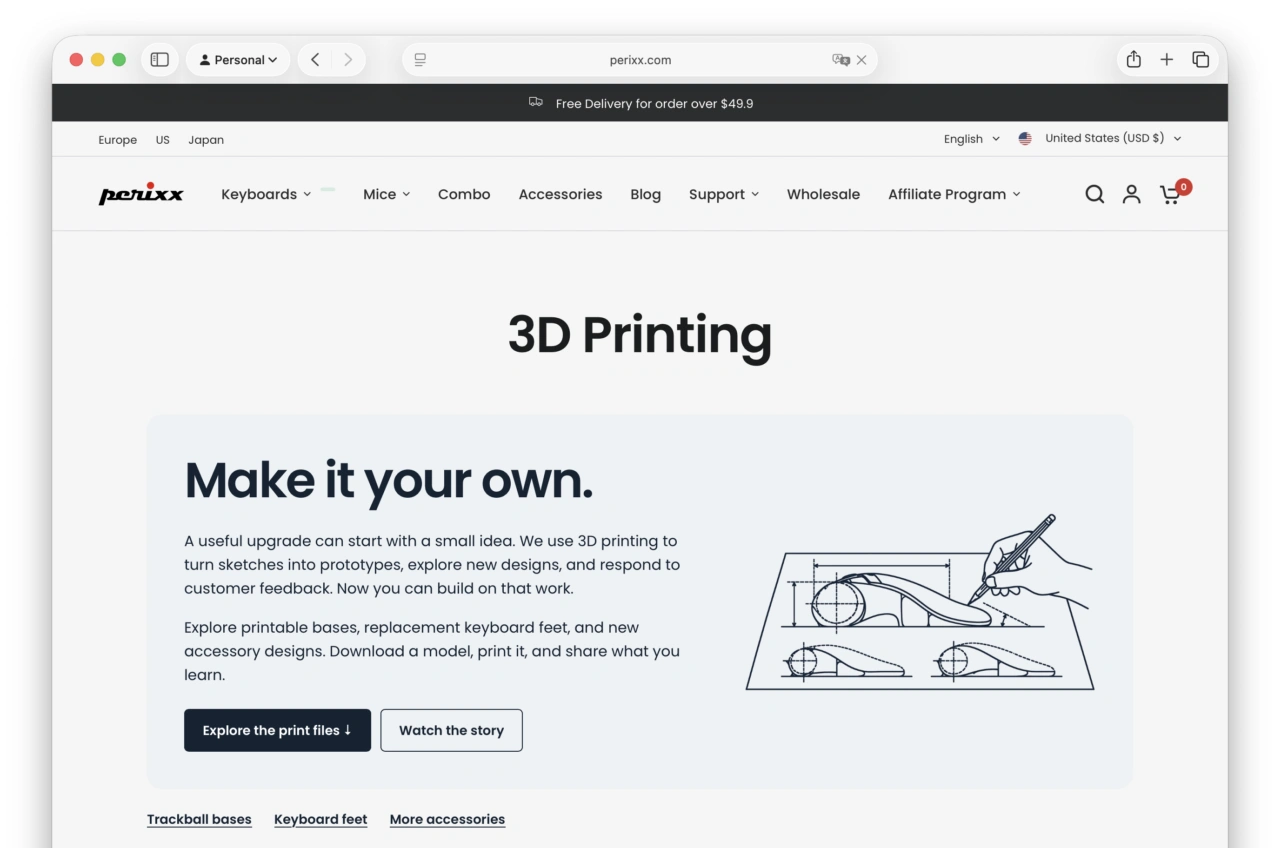Open the Accessories menu item

coord(560,194)
